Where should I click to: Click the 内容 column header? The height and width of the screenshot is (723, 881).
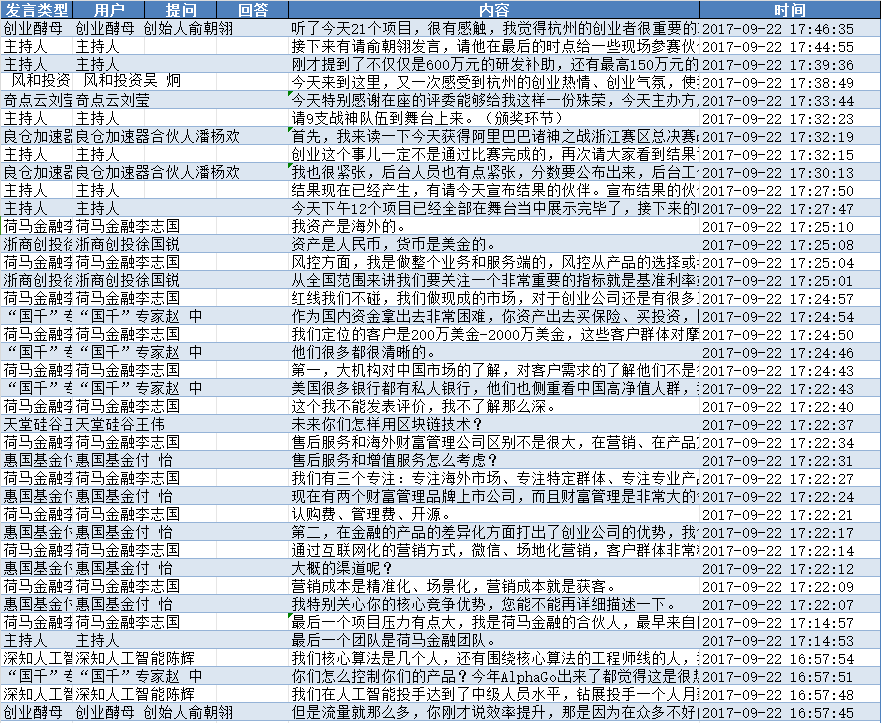[493, 10]
